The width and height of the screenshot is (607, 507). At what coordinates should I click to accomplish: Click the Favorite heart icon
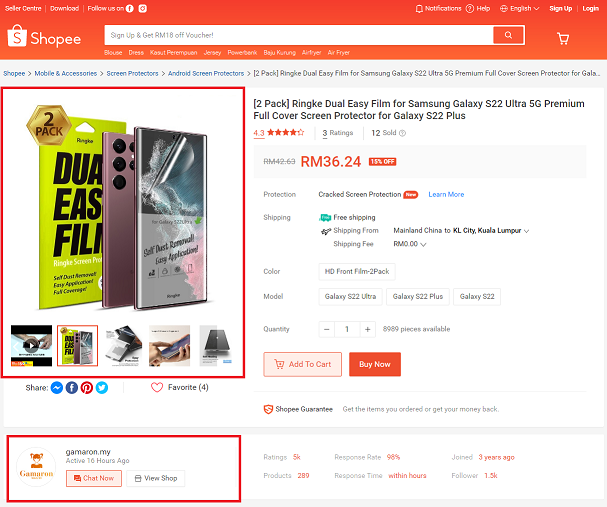157,387
